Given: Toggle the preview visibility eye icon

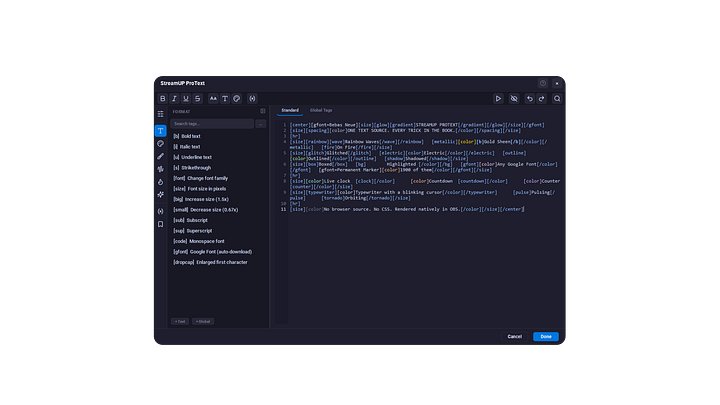Looking at the screenshot, I should pos(514,99).
